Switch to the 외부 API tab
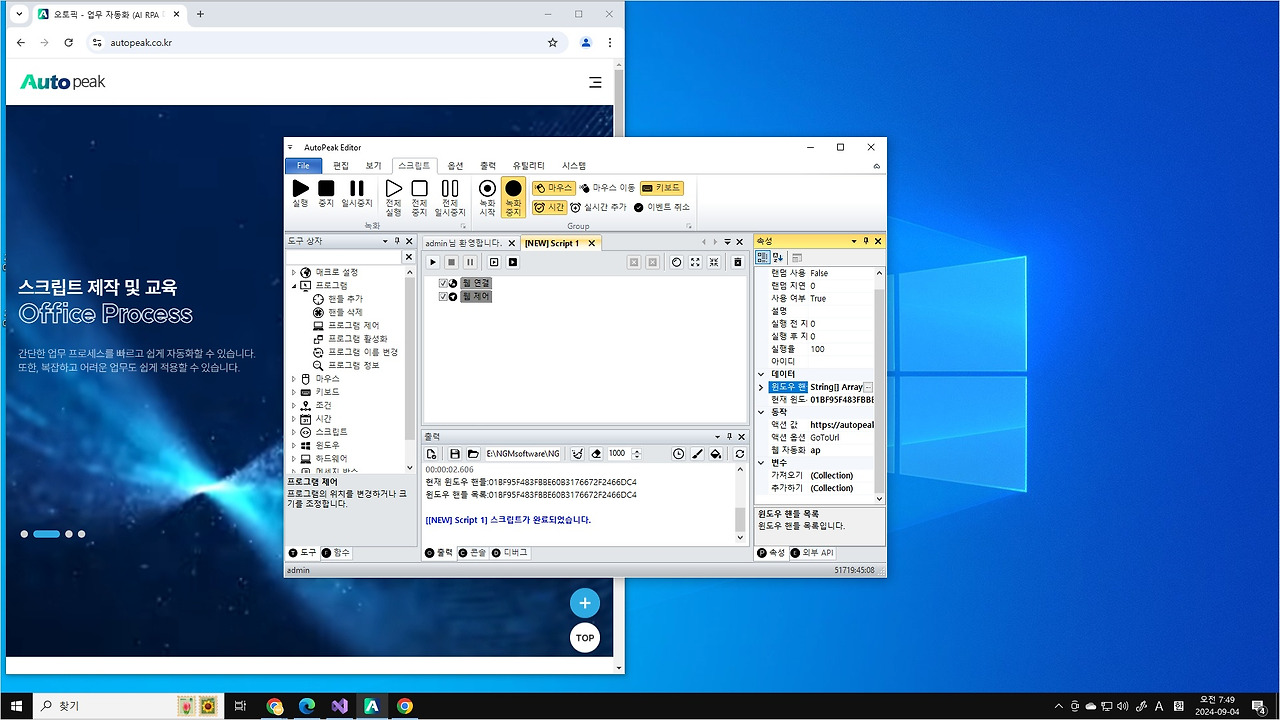Viewport: 1280px width, 720px height. pos(813,553)
